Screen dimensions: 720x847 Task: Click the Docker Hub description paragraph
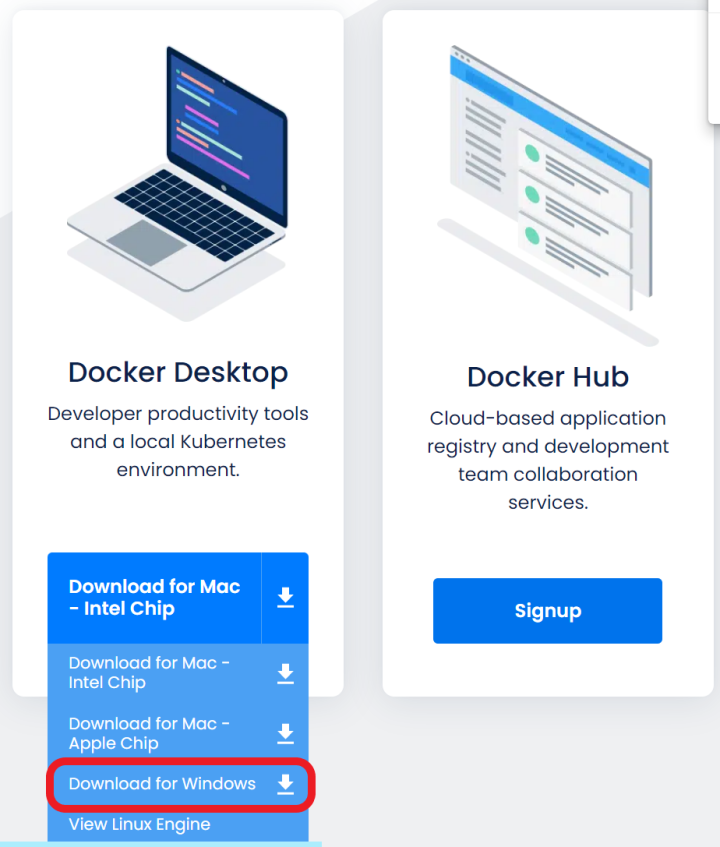click(547, 460)
